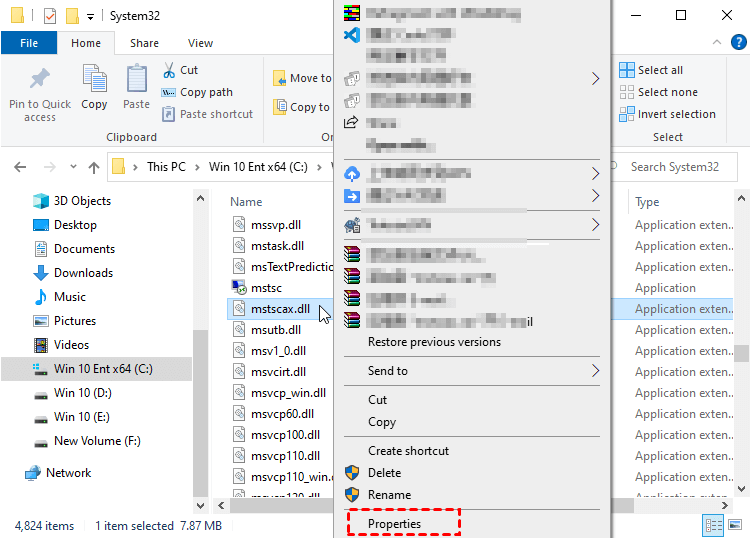Select the msutb.dll file

[275, 330]
